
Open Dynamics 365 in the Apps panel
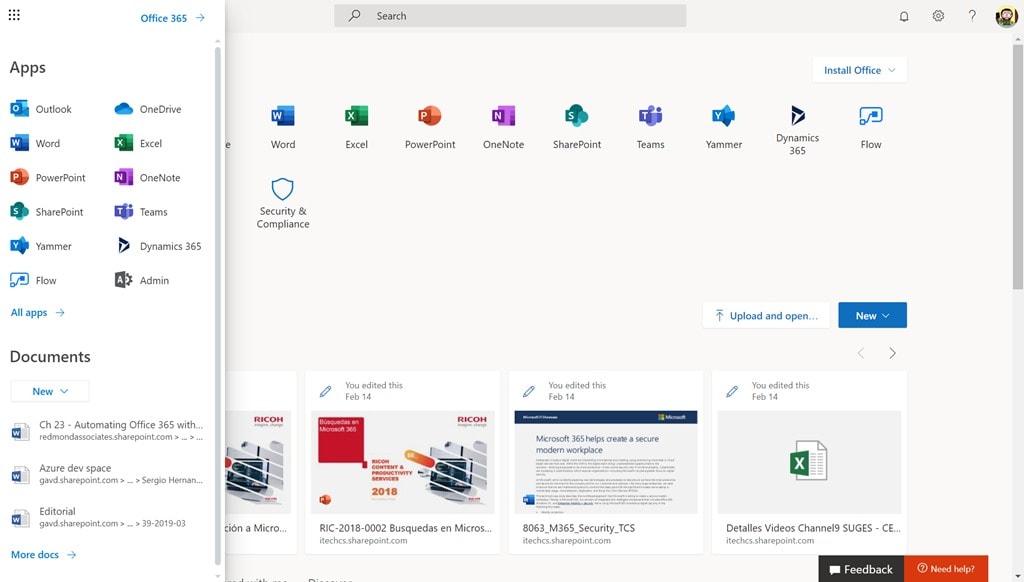pyautogui.click(x=158, y=246)
